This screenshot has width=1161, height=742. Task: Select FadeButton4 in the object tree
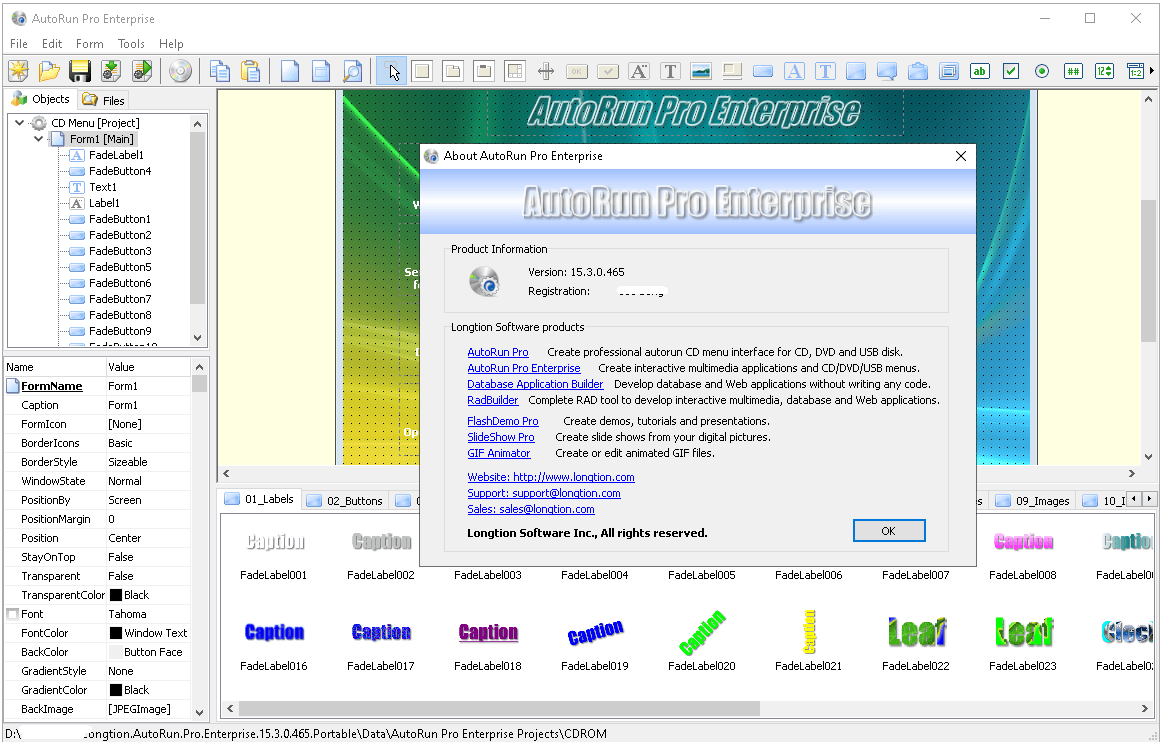tap(119, 171)
